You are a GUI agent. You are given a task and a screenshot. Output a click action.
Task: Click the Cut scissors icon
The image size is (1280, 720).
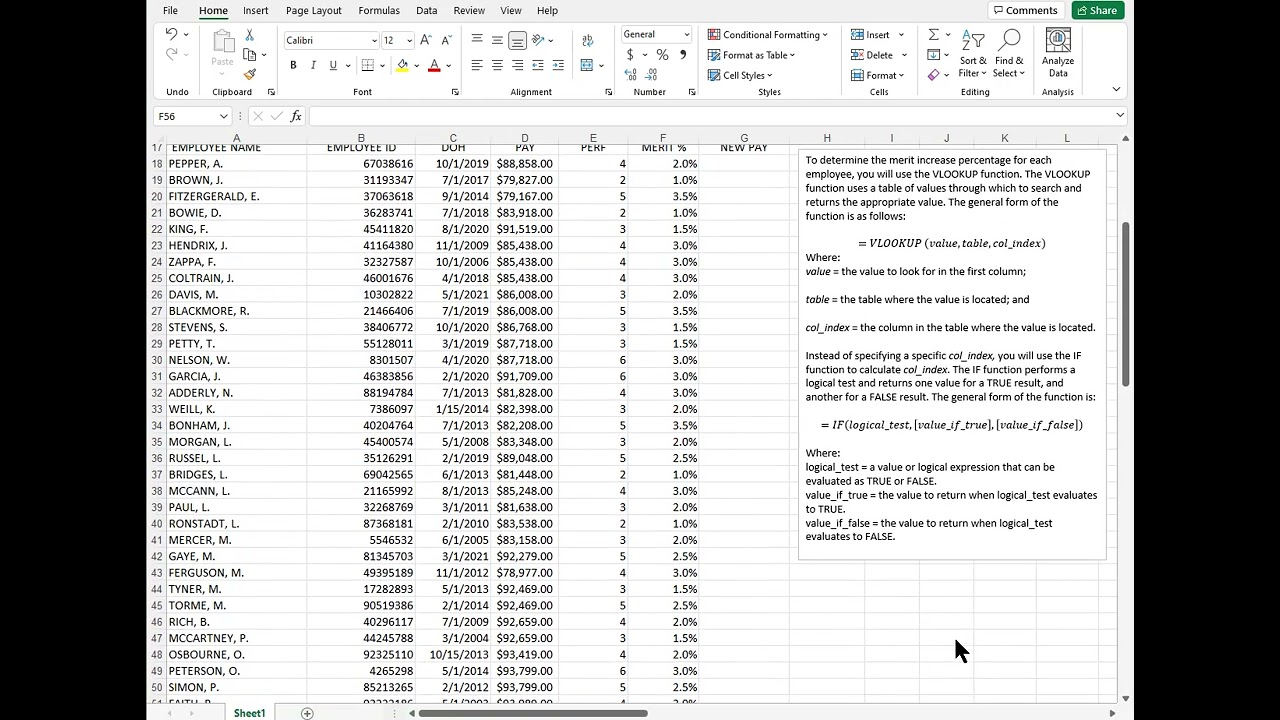click(250, 35)
